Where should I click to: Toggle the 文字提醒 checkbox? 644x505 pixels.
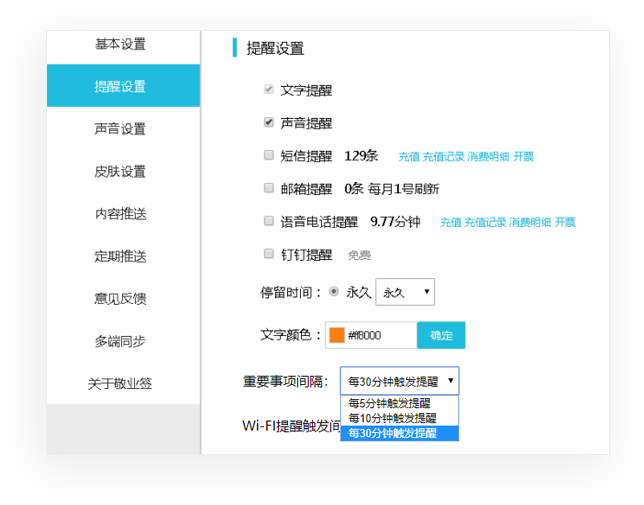click(269, 89)
